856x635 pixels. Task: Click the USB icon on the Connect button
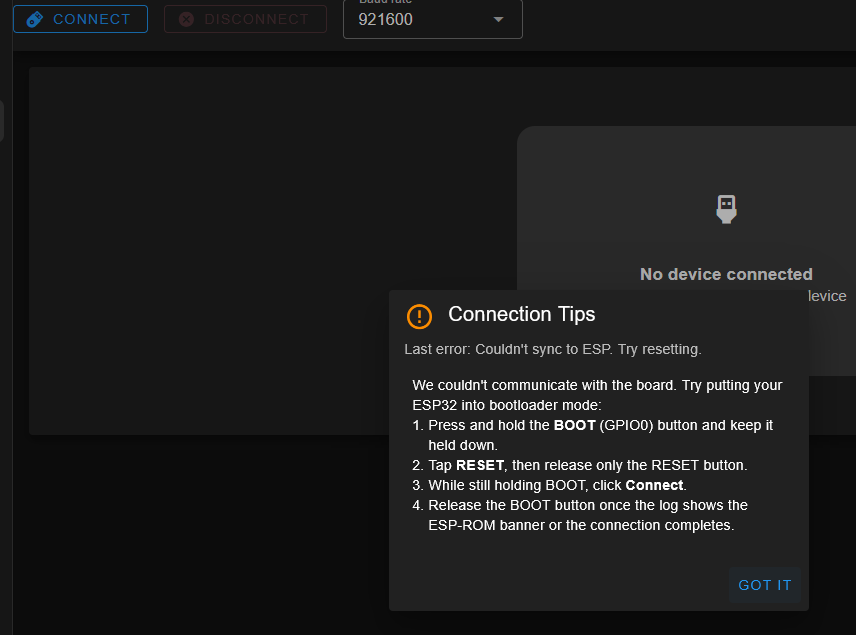[35, 19]
